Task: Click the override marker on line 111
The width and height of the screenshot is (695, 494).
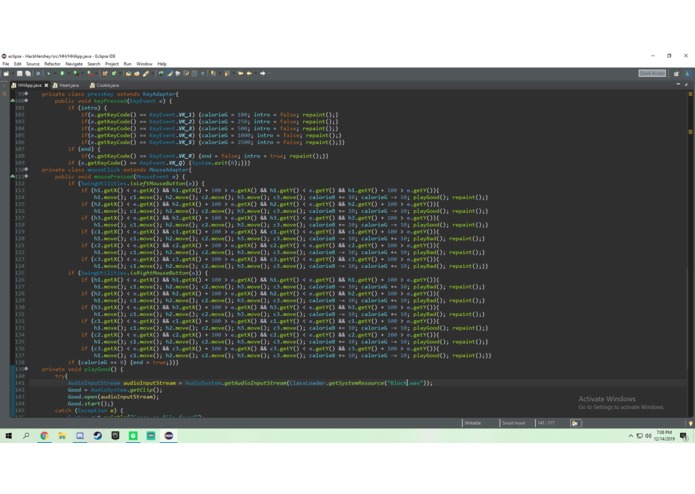Action: (13, 176)
